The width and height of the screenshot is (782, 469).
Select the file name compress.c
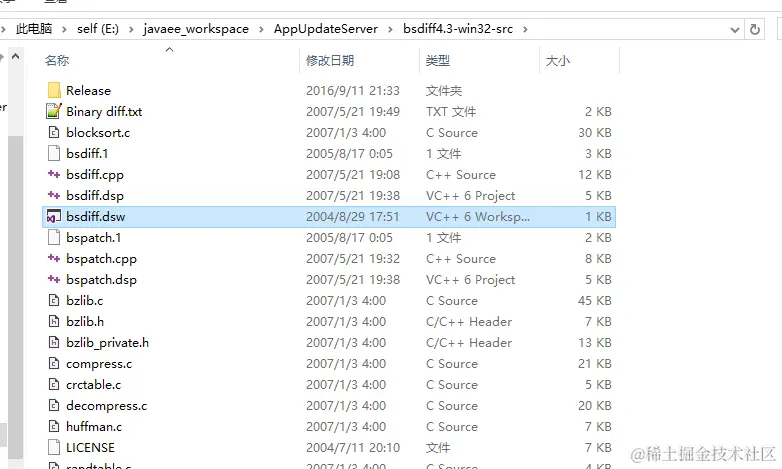[99, 364]
